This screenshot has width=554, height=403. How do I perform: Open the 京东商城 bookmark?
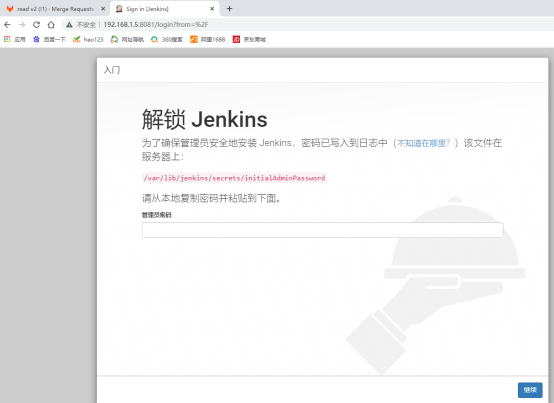point(249,39)
